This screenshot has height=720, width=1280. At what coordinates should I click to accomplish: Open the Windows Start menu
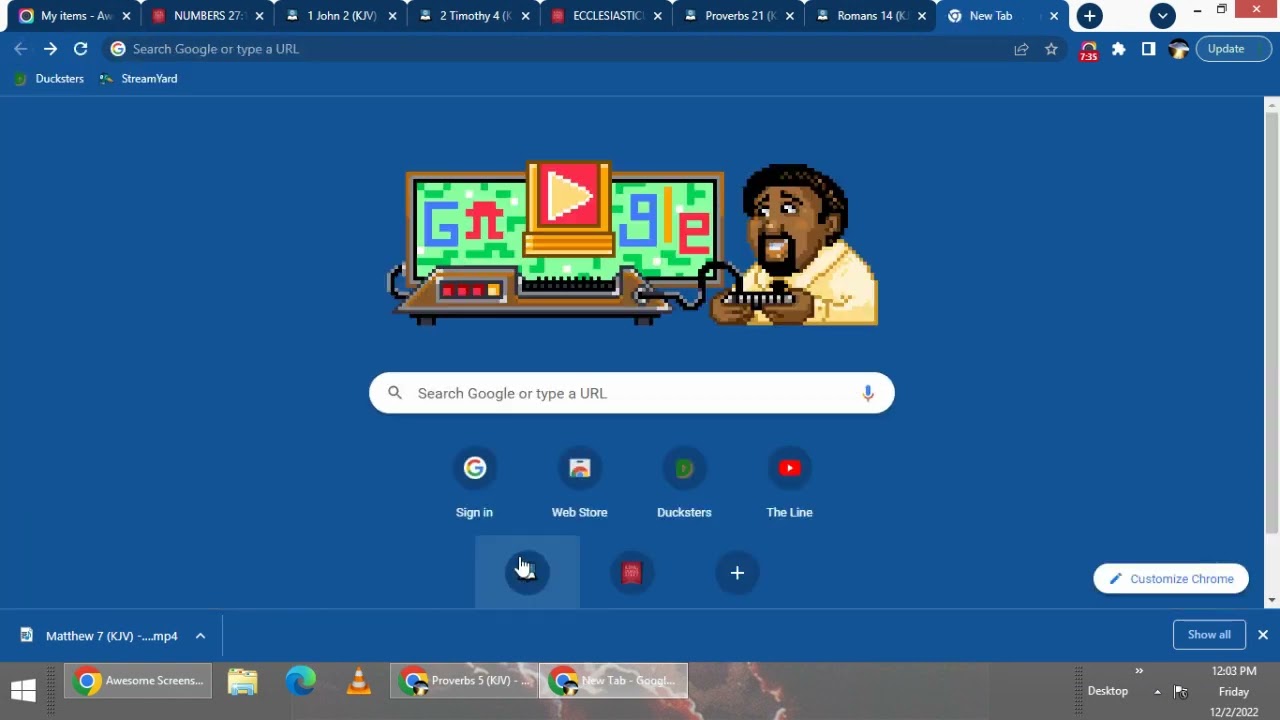[24, 690]
